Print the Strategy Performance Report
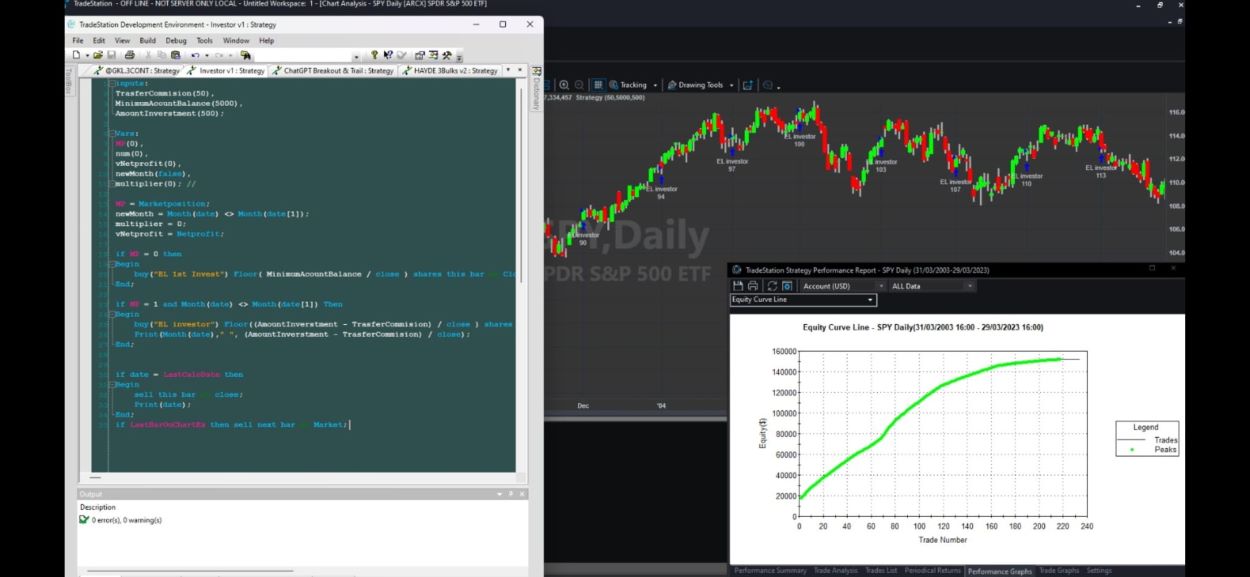The image size is (1250, 577). click(753, 286)
